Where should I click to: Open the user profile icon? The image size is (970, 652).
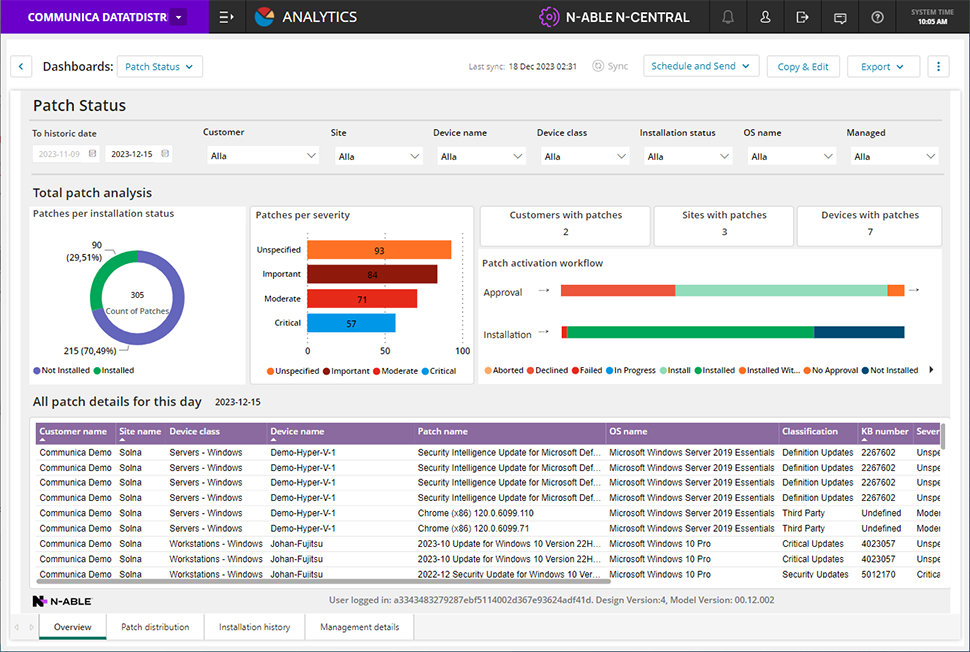pos(765,17)
